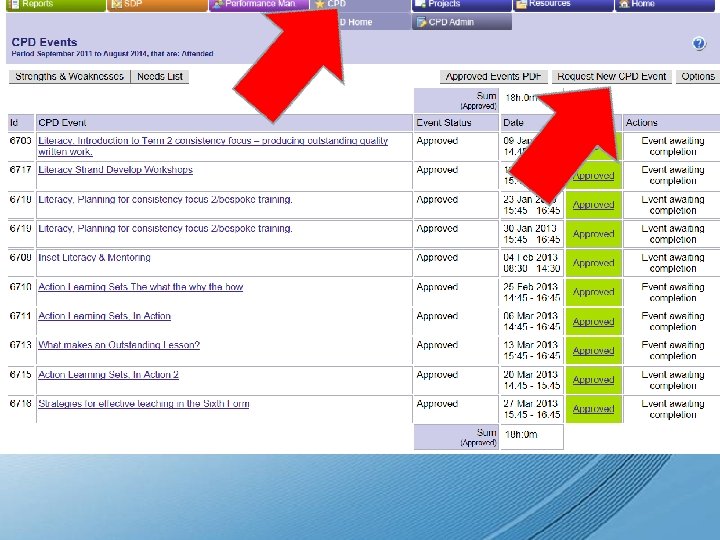This screenshot has height=540, width=720.
Task: Click the 30 Jan 2013 date cell
Action: (x=532, y=234)
